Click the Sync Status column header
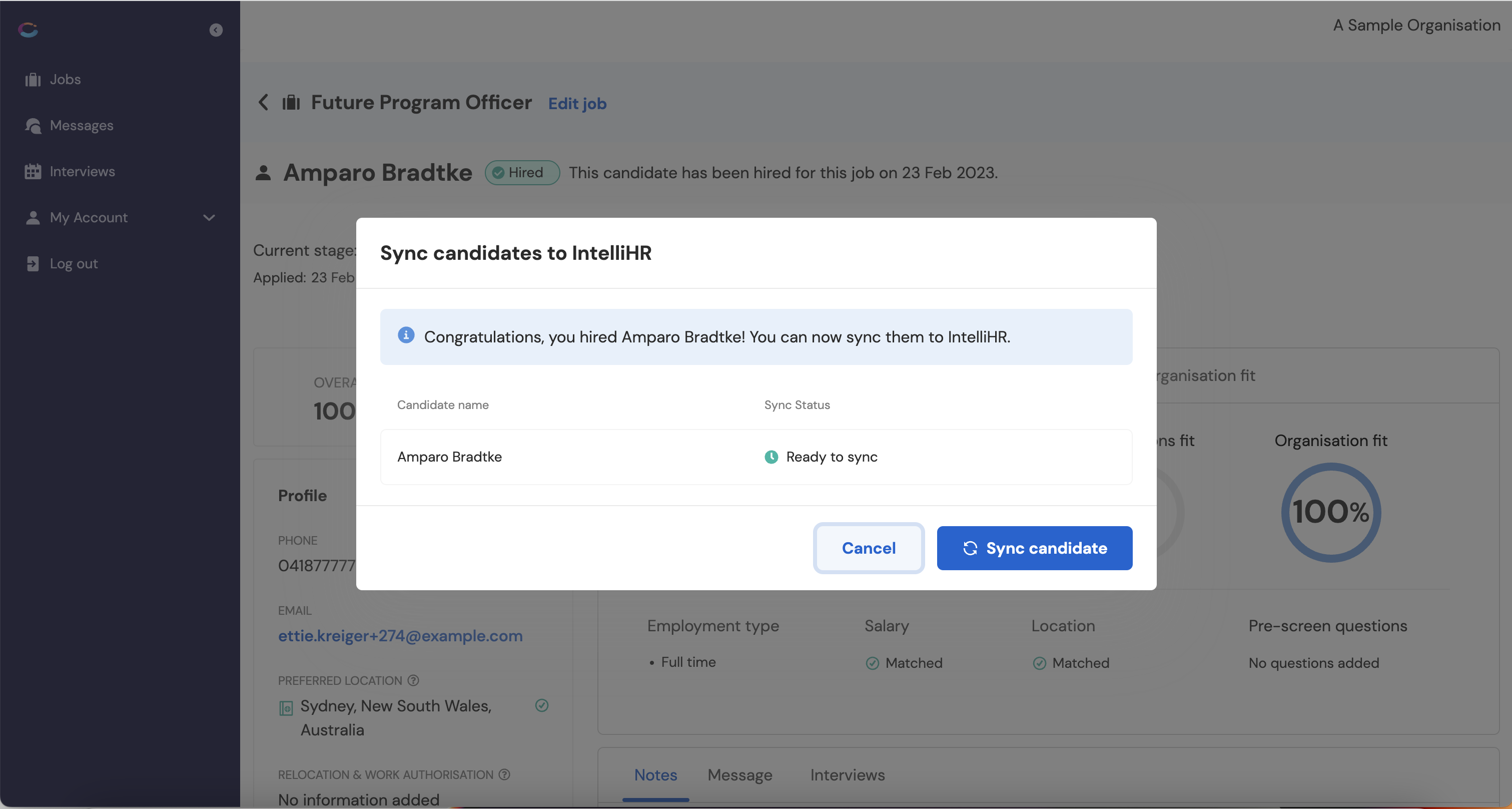 pyautogui.click(x=797, y=405)
